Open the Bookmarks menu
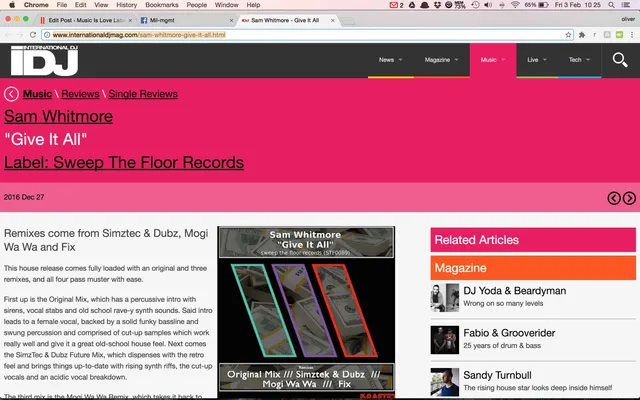Screen dimensions: 640x400 pyautogui.click(x=162, y=5)
